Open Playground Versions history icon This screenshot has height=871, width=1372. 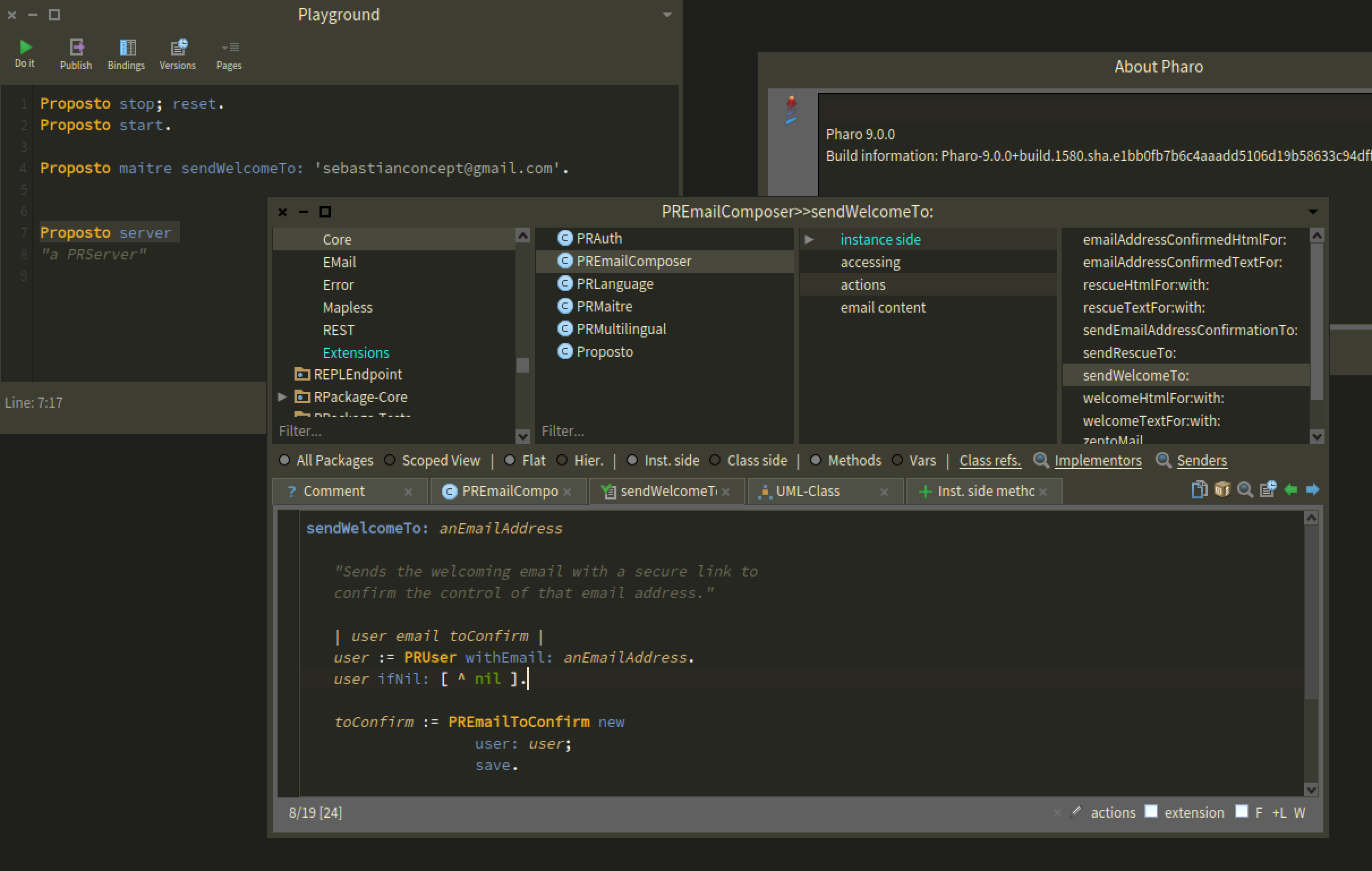(x=178, y=48)
